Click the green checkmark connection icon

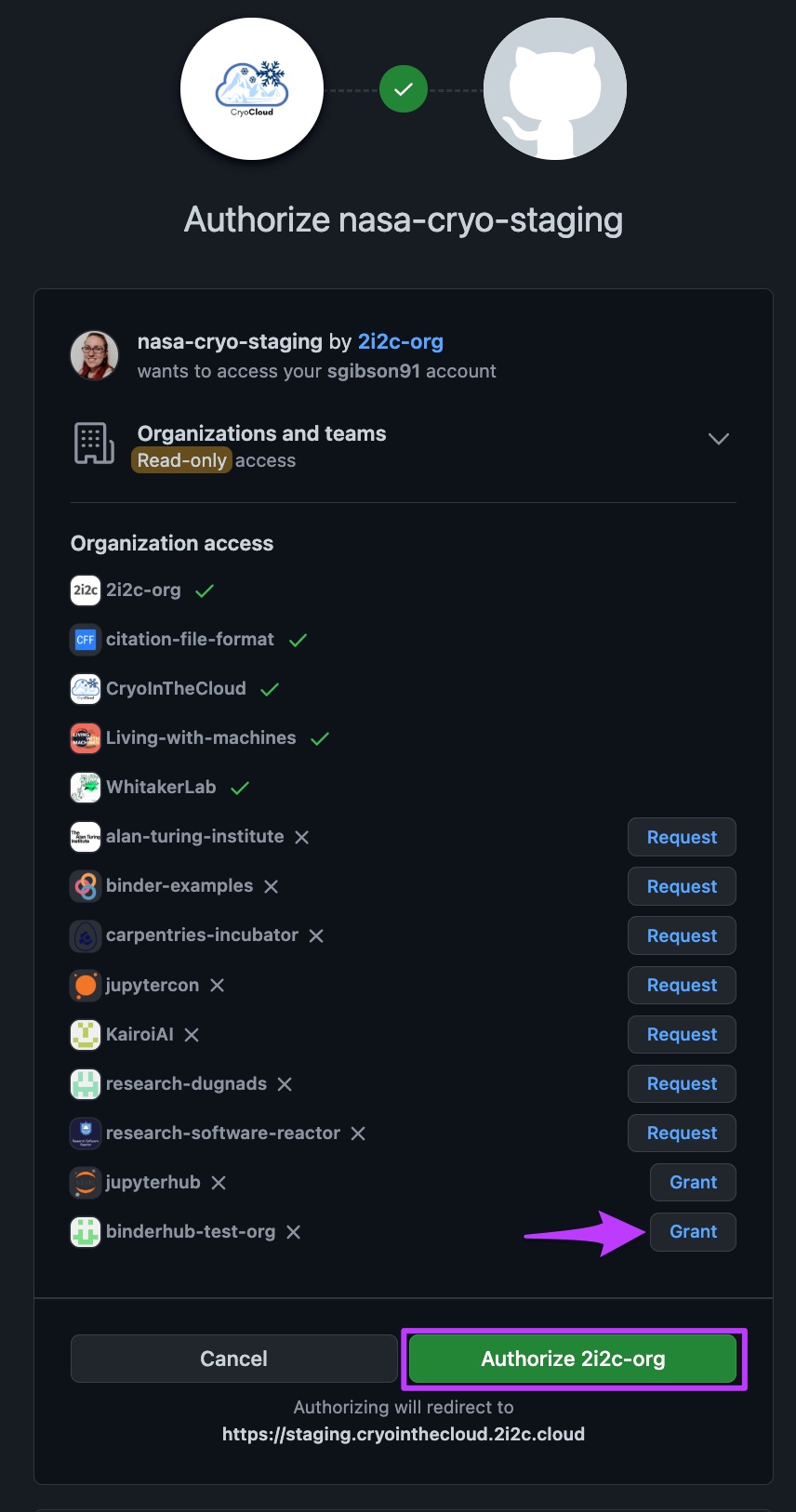coord(404,89)
